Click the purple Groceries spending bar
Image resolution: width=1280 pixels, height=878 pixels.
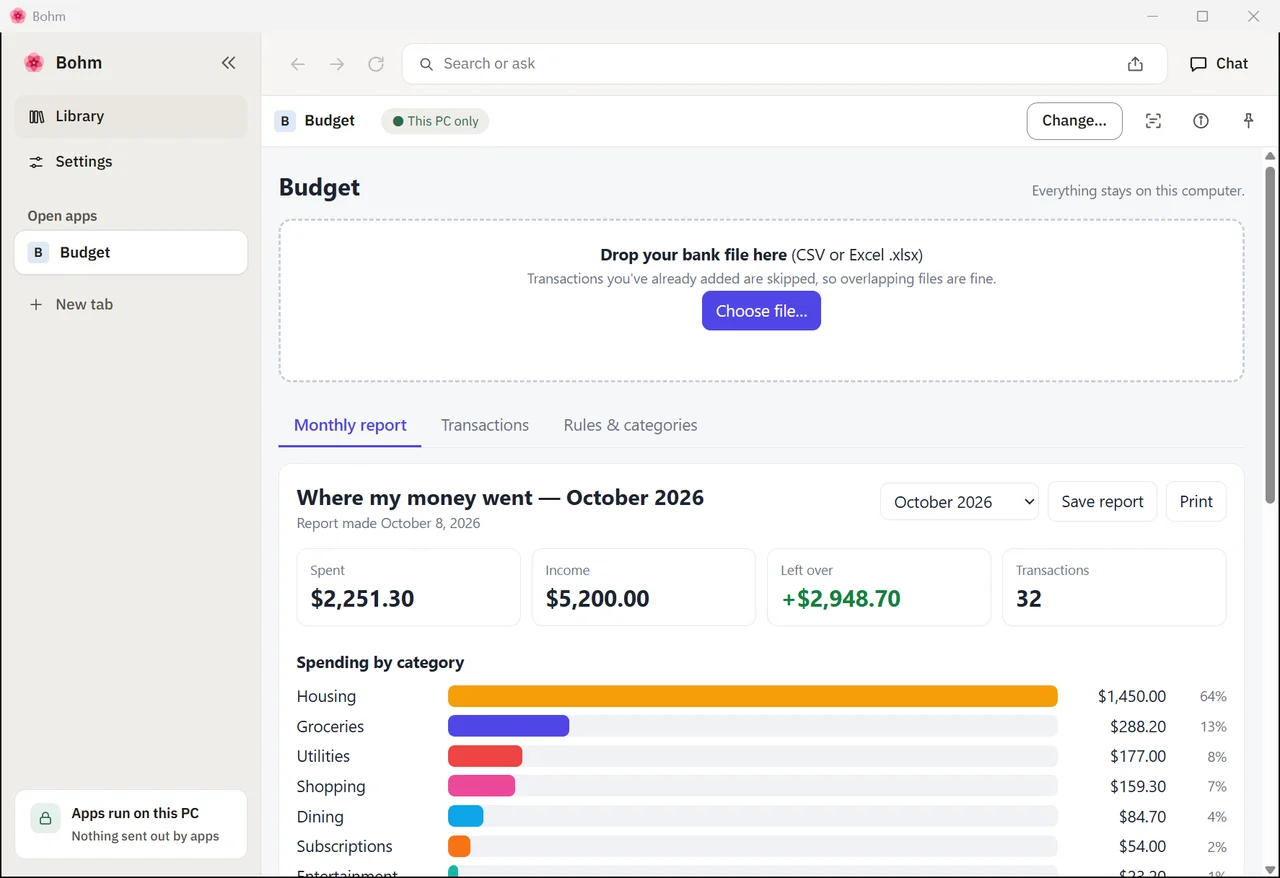[x=508, y=726]
